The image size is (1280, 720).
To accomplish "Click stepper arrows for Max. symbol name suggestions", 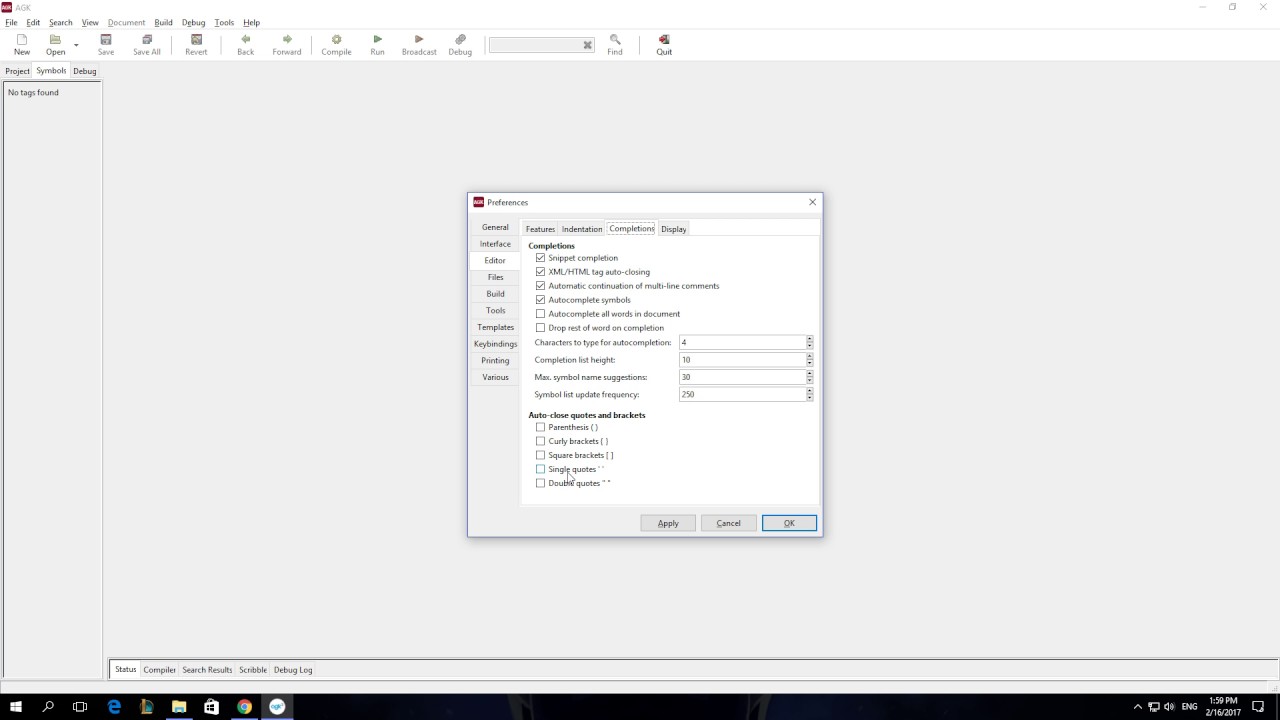I will pos(810,377).
